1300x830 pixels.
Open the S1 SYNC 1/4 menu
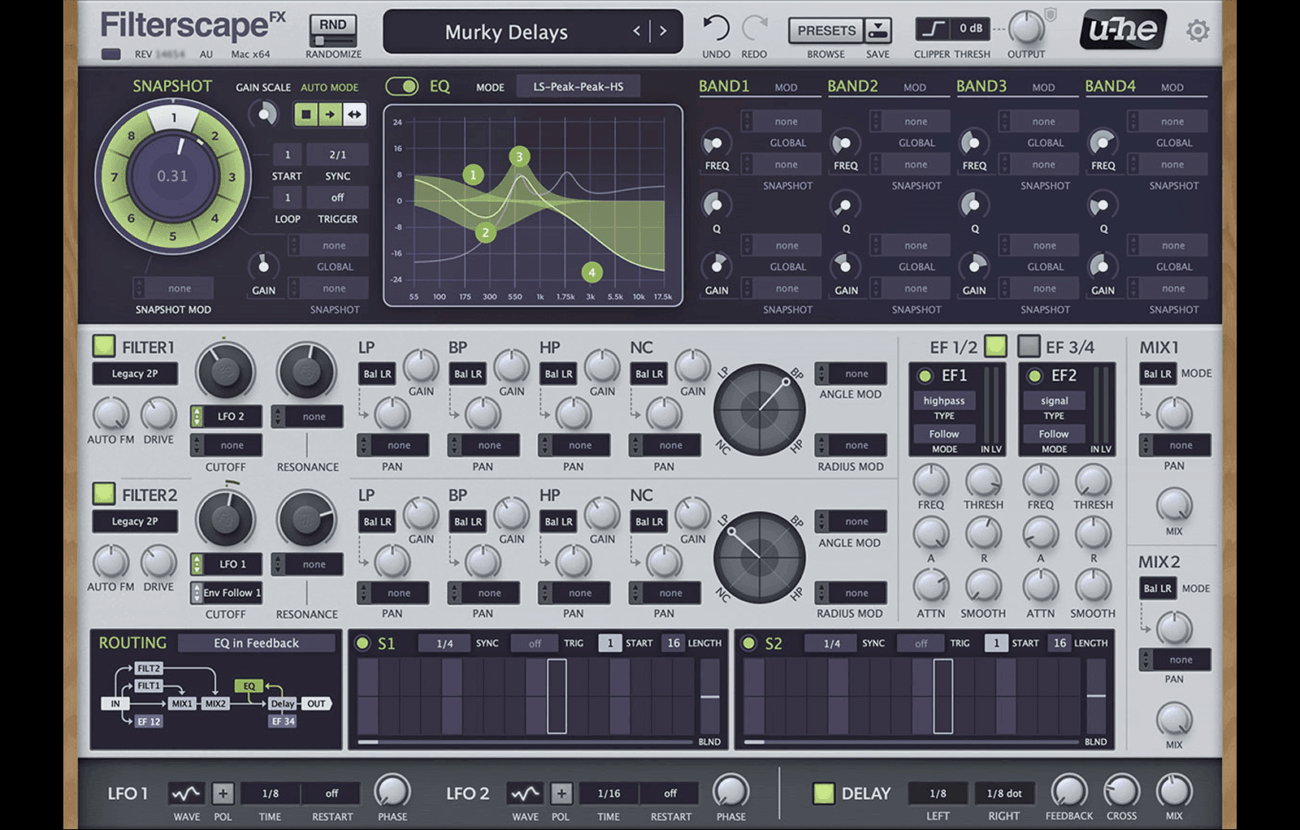(x=444, y=643)
